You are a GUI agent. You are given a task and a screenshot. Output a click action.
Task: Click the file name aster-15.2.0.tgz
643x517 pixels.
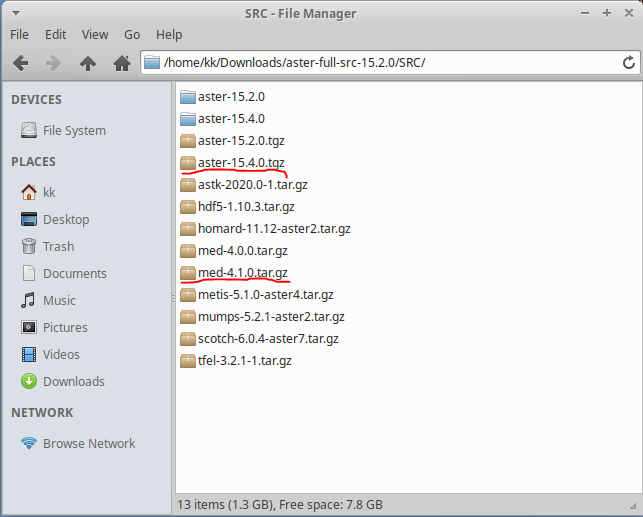(241, 141)
